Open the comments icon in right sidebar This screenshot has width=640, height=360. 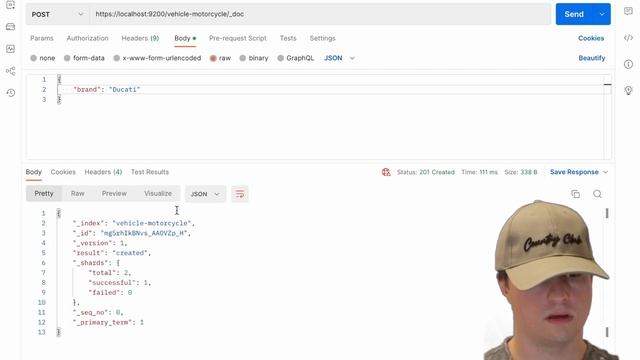click(x=628, y=11)
